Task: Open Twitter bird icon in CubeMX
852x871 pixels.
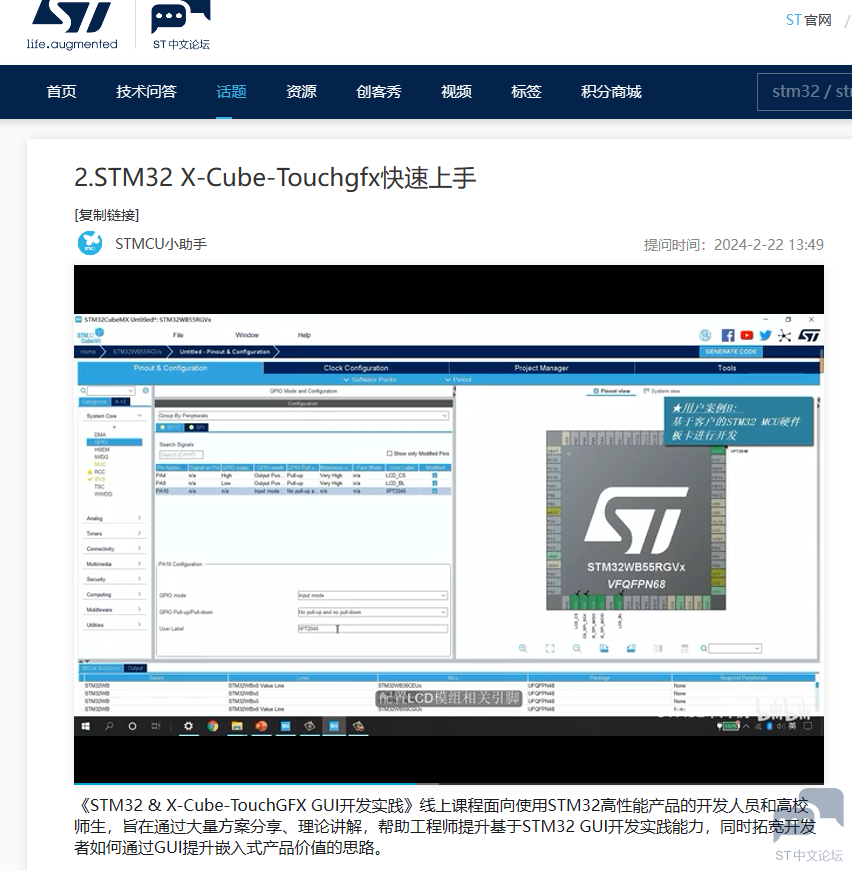Action: tap(766, 336)
